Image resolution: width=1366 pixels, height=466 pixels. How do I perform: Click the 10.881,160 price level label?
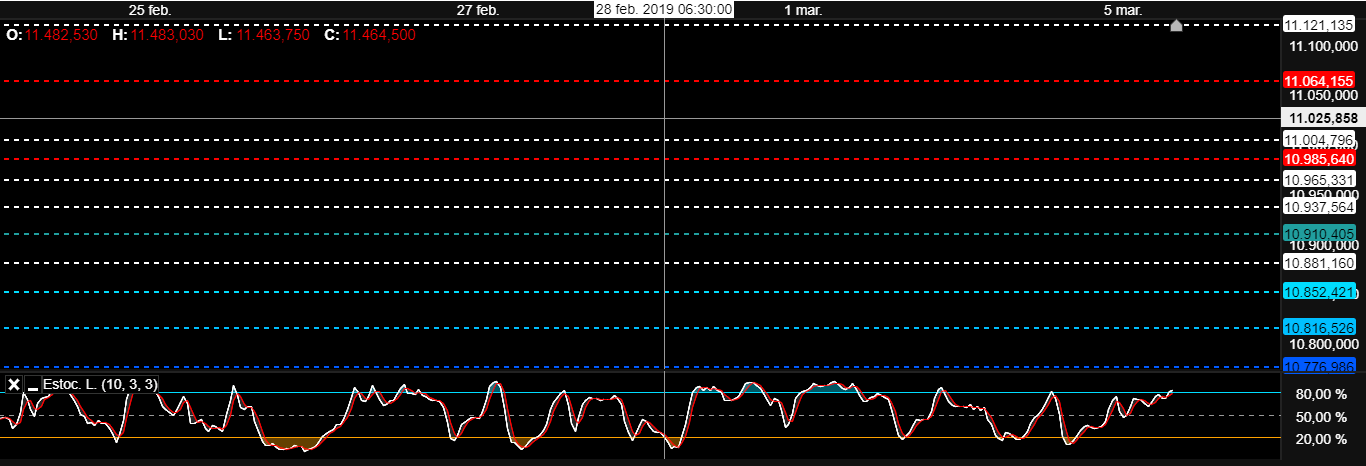[1319, 264]
